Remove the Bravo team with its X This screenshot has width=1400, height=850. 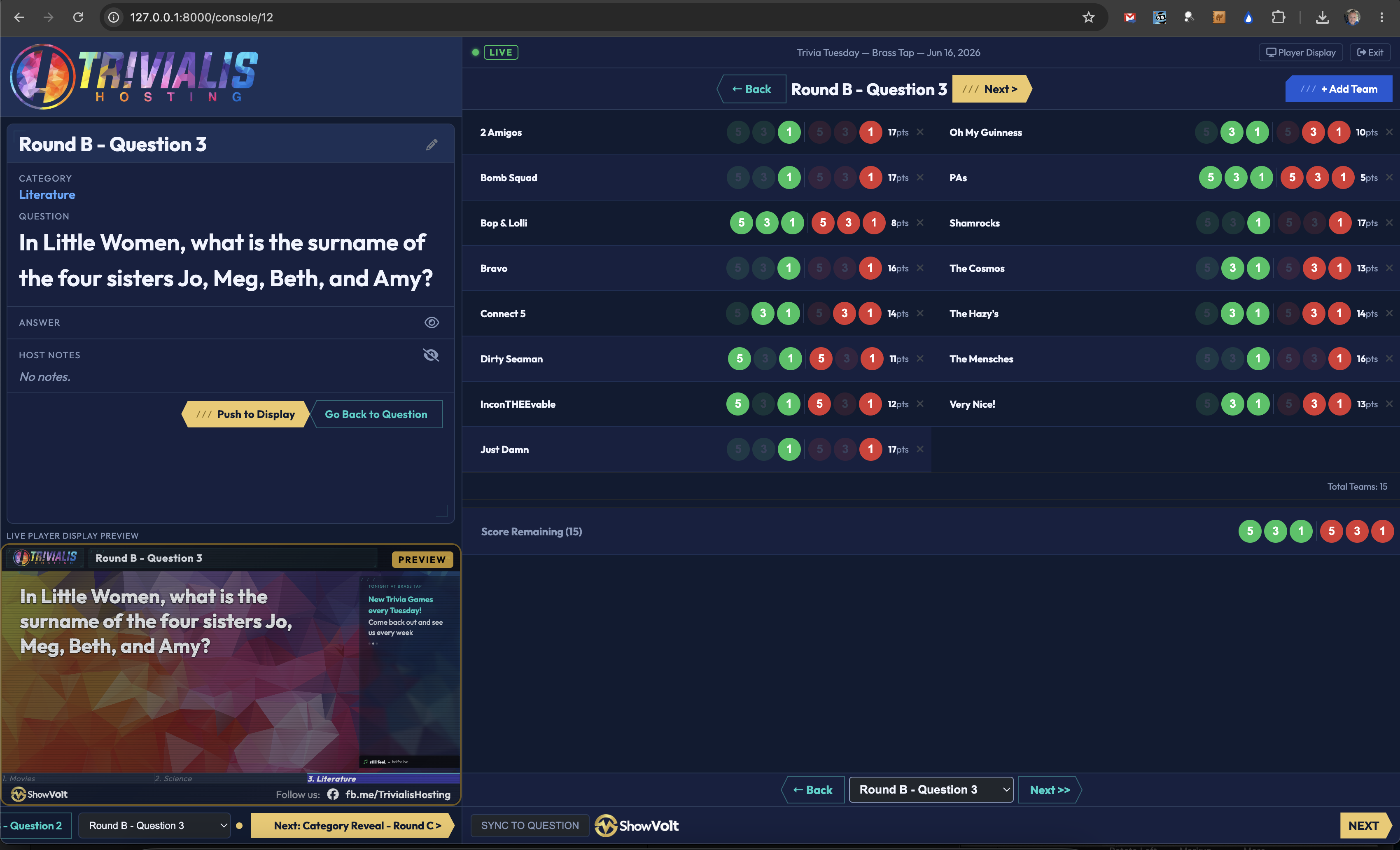pyautogui.click(x=920, y=268)
